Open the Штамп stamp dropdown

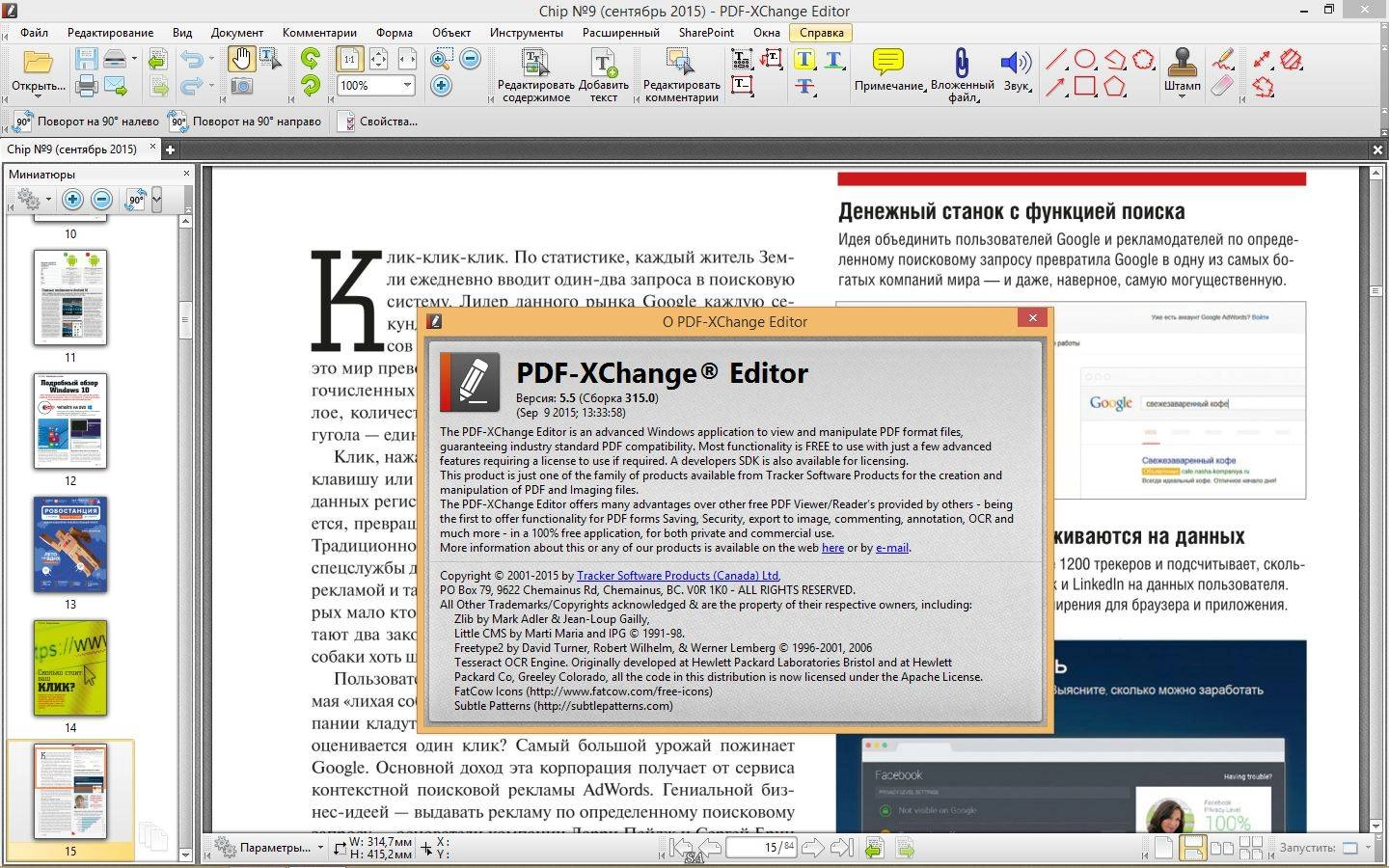click(x=1182, y=97)
